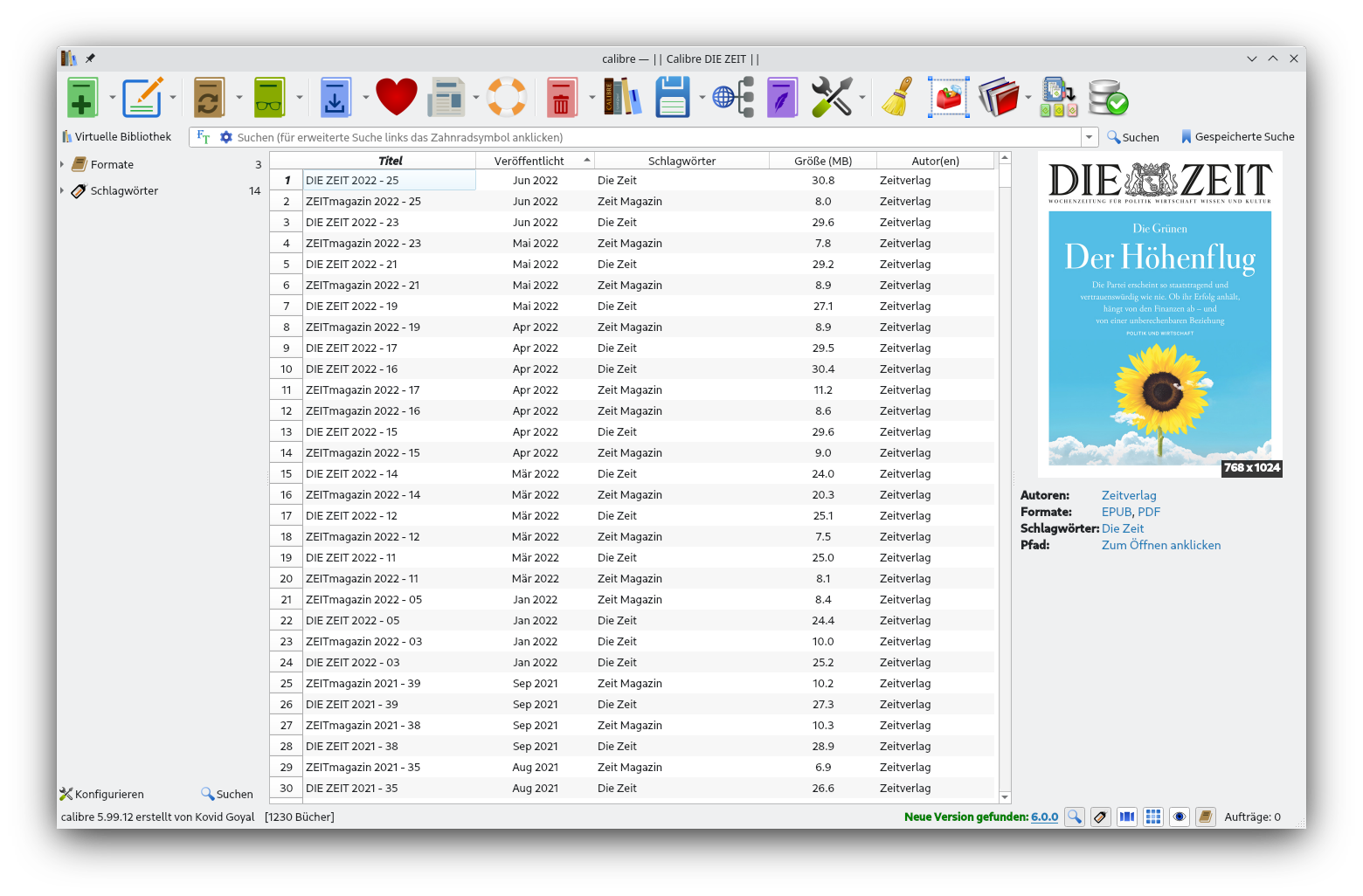1363x896 pixels.
Task: Click the gear icon for advanced search
Action: [226, 137]
